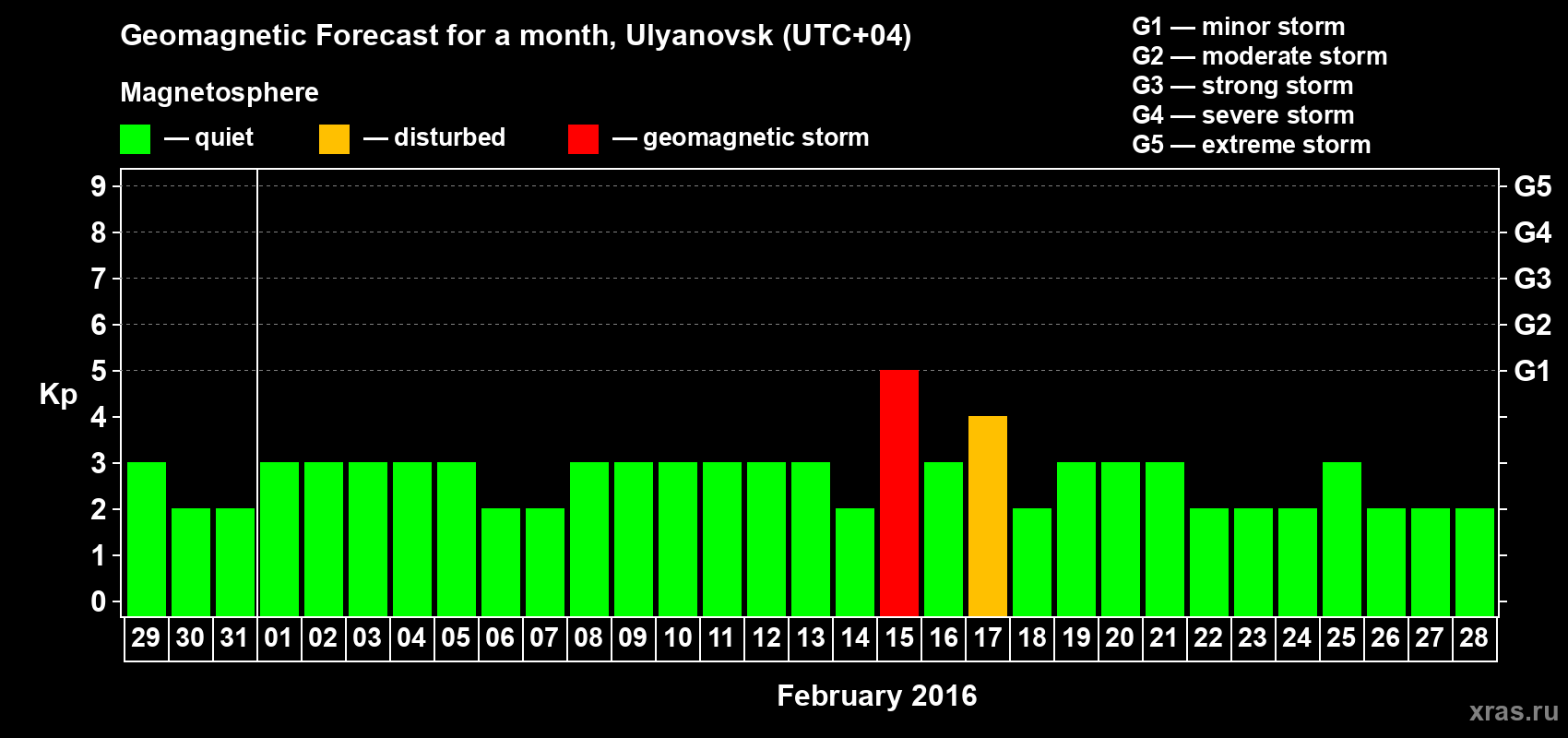1568x738 pixels.
Task: Click the '— disturbed' legend label
Action: tap(434, 137)
